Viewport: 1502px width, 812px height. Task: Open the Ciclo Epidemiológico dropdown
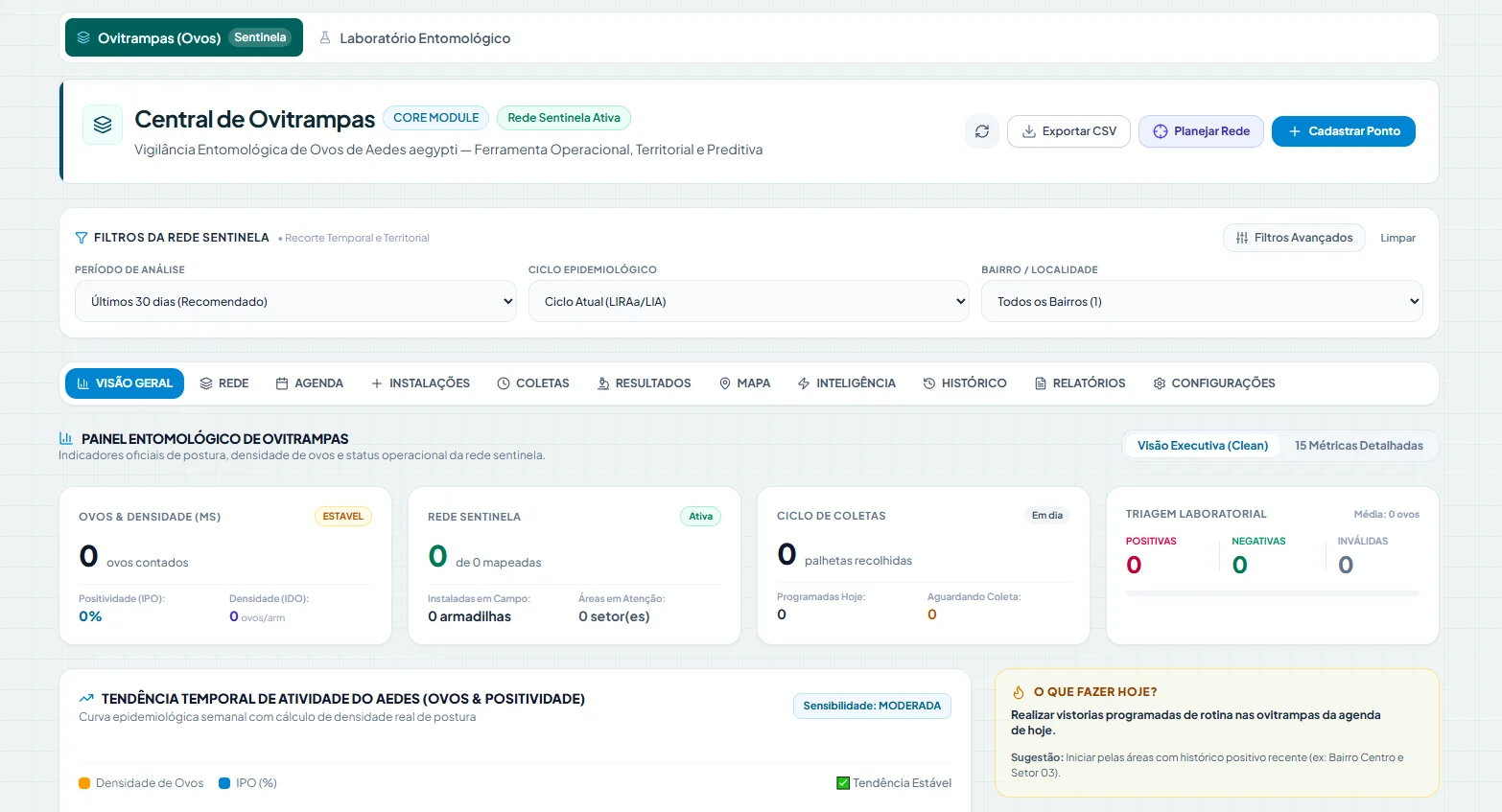[x=749, y=301]
